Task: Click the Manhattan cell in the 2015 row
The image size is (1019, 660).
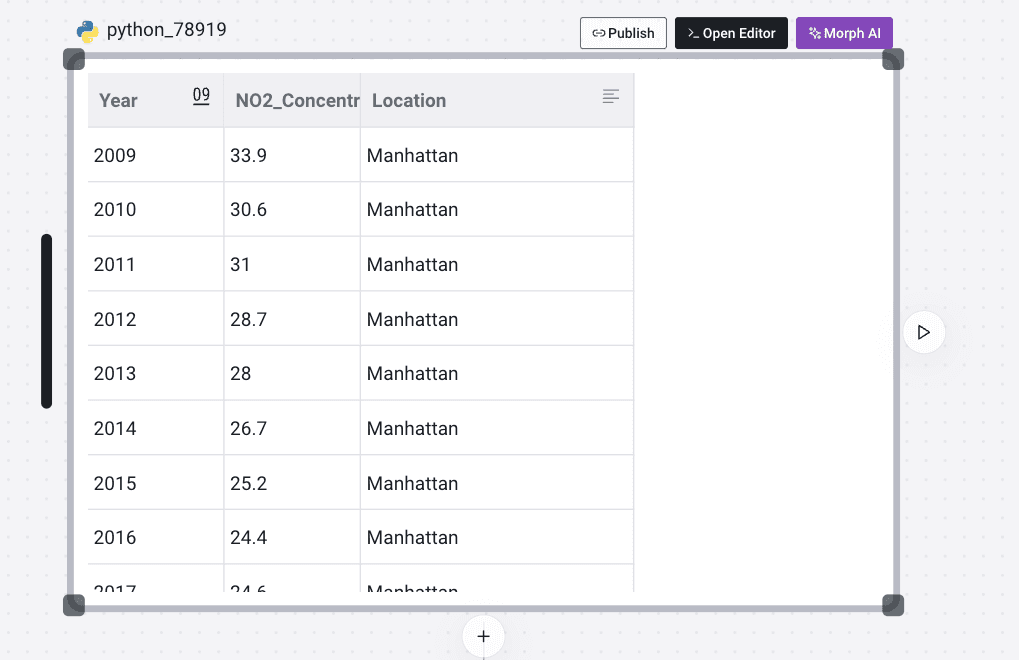Action: point(496,483)
